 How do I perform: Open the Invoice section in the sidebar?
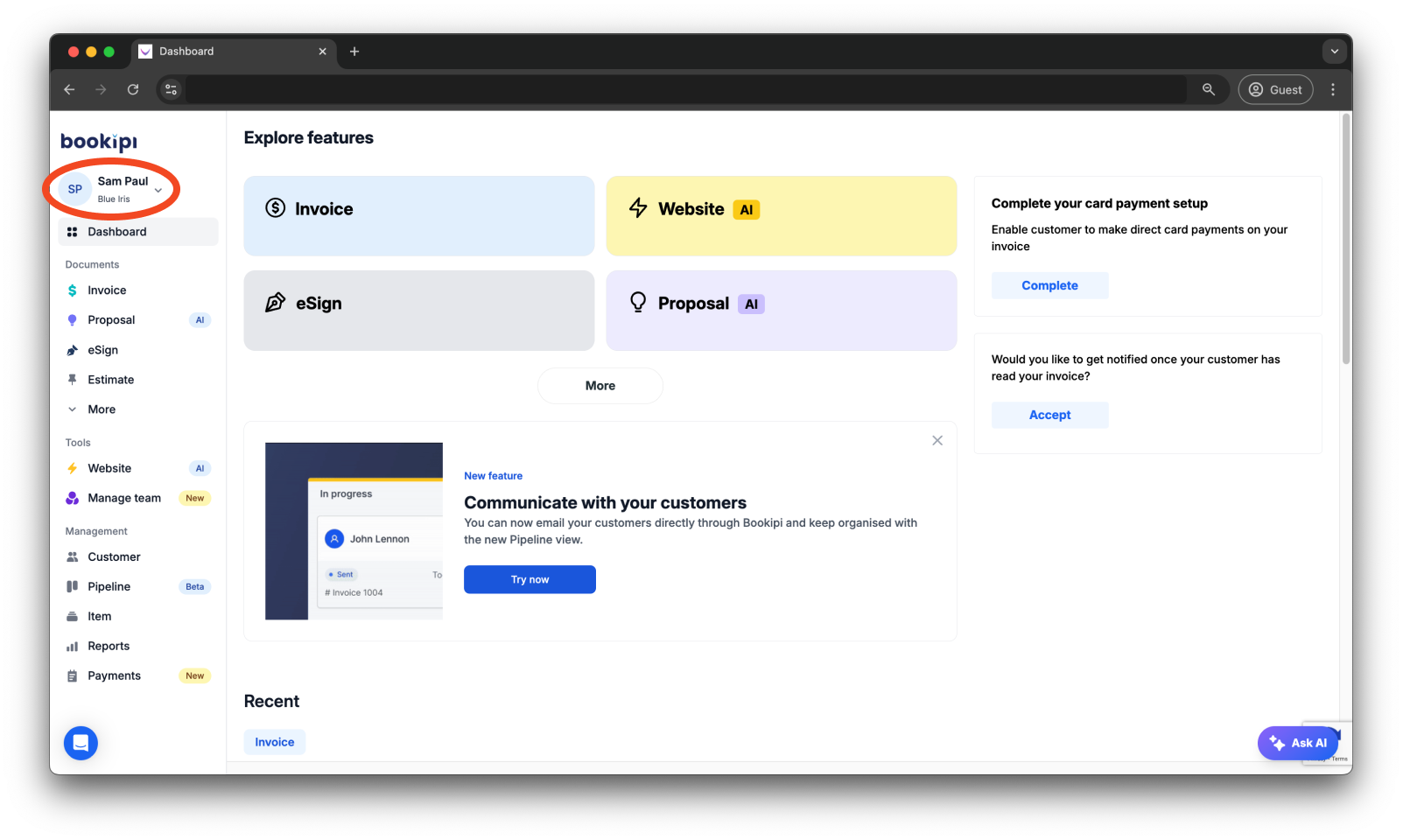click(x=106, y=290)
